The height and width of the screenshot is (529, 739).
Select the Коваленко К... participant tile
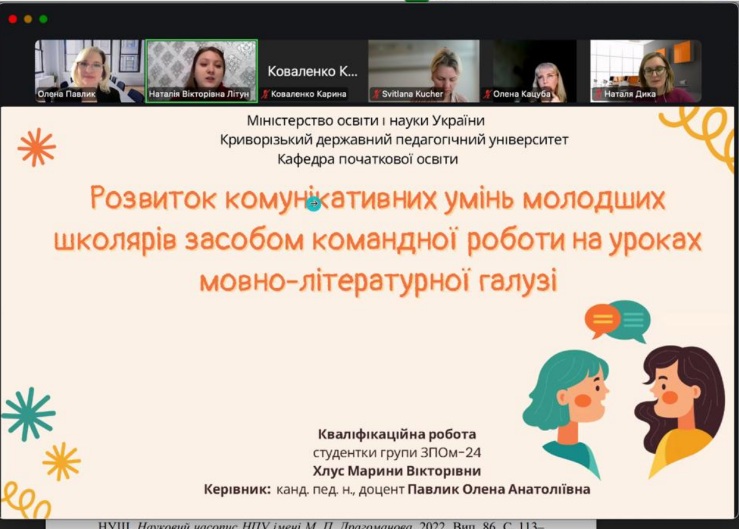tap(312, 70)
